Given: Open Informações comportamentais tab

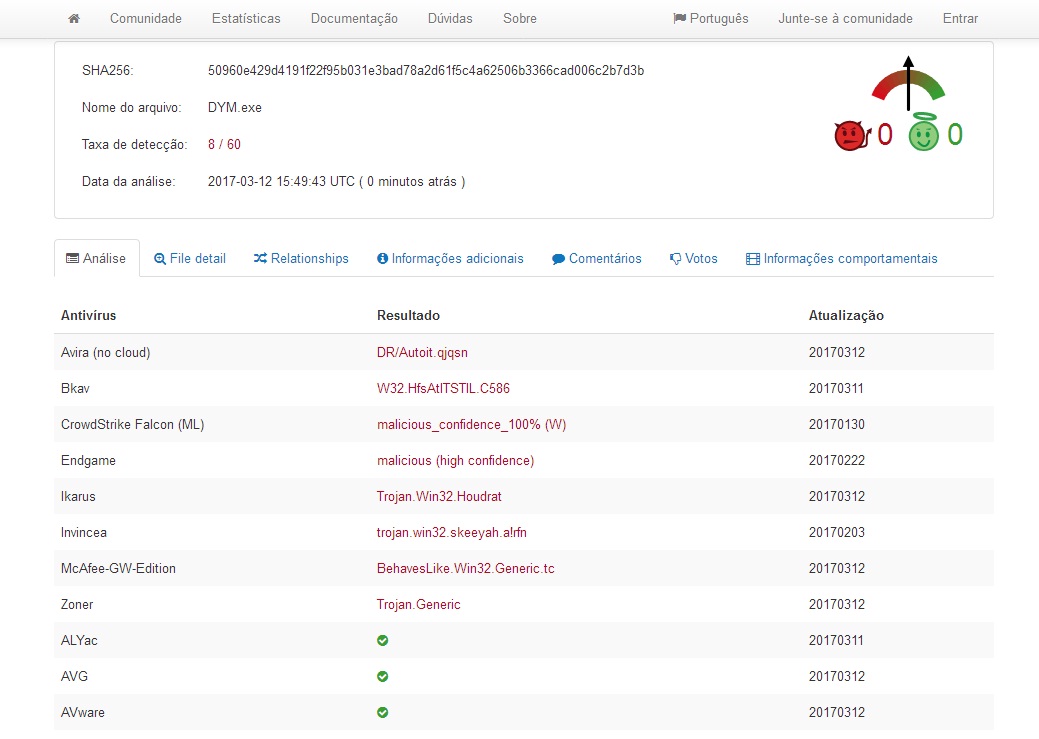Looking at the screenshot, I should (842, 258).
